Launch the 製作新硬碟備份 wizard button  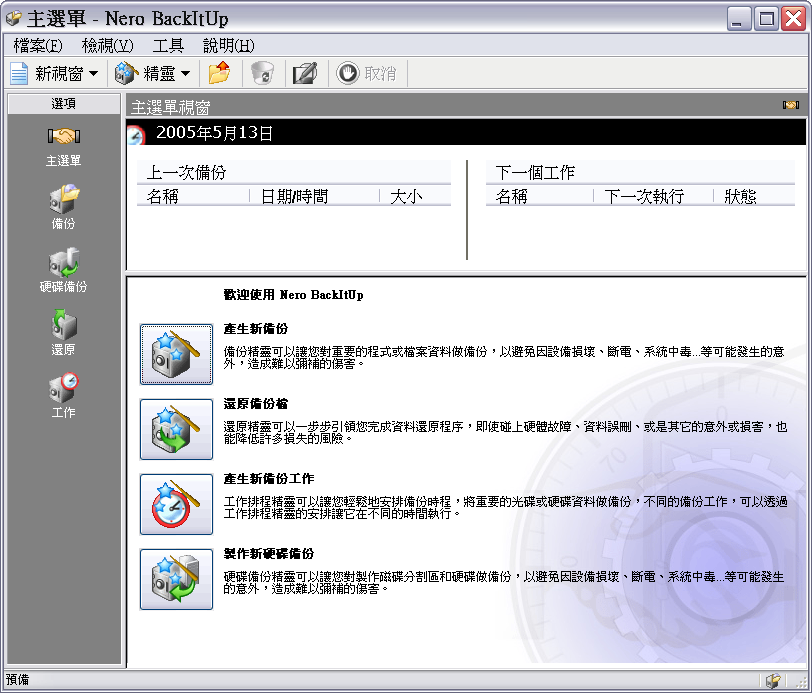point(176,580)
